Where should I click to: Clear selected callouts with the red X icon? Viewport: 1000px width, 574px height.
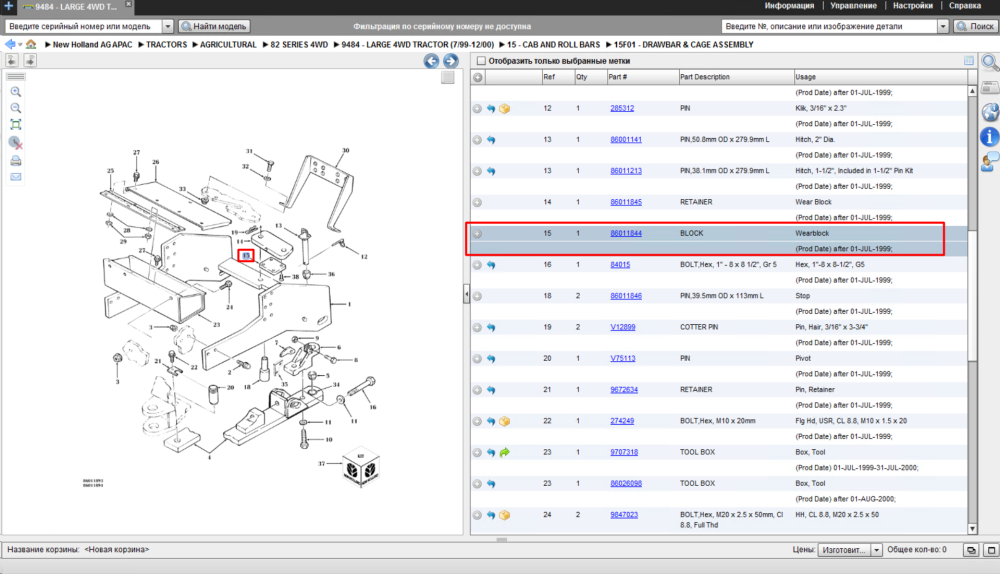[x=16, y=143]
